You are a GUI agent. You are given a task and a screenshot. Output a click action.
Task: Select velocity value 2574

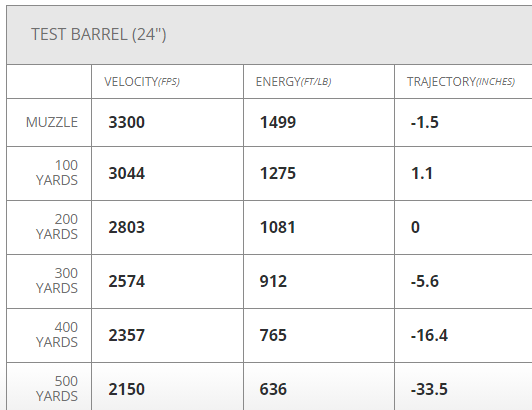point(127,281)
